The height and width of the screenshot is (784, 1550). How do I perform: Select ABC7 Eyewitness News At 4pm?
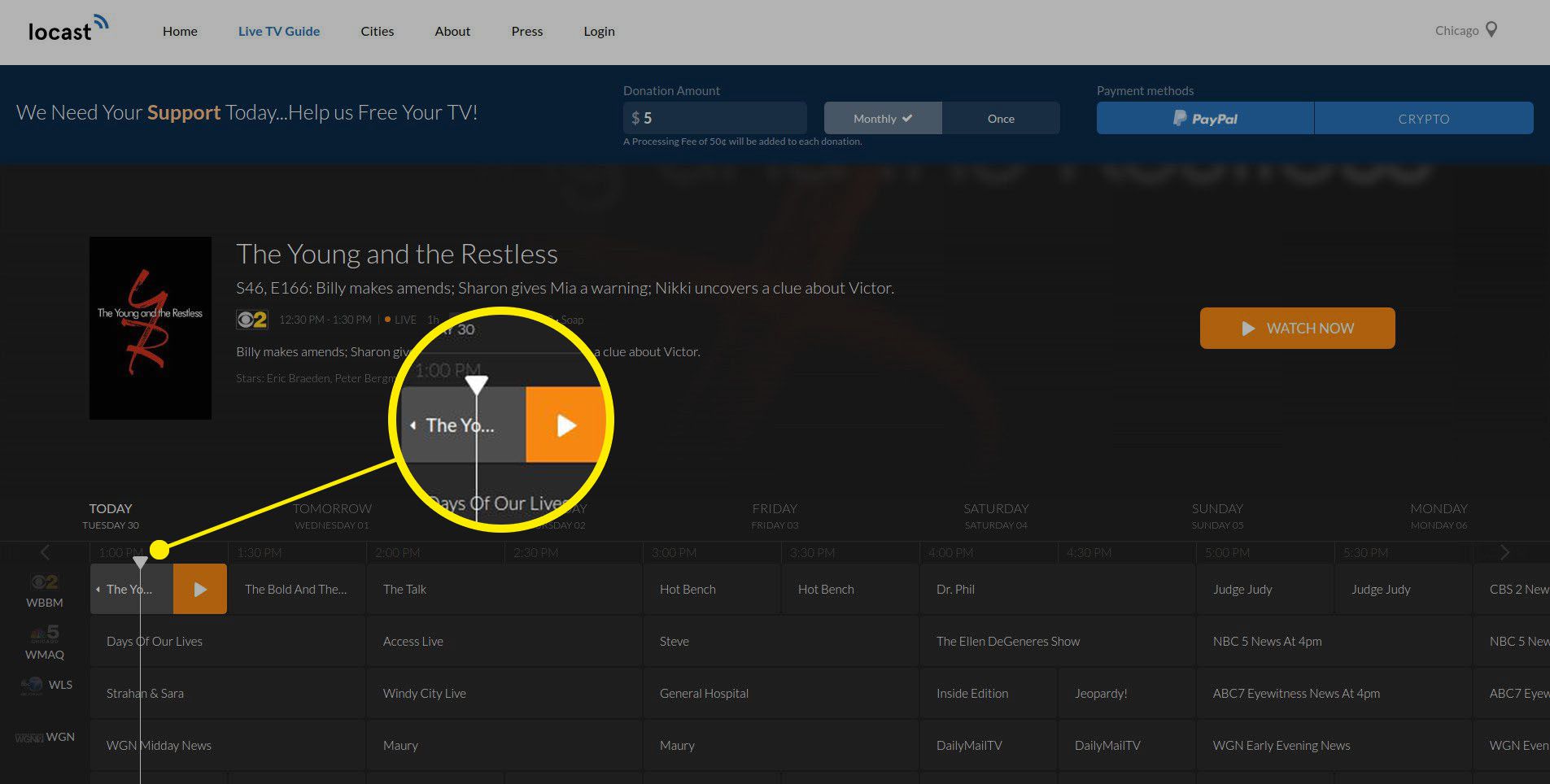tap(1334, 693)
